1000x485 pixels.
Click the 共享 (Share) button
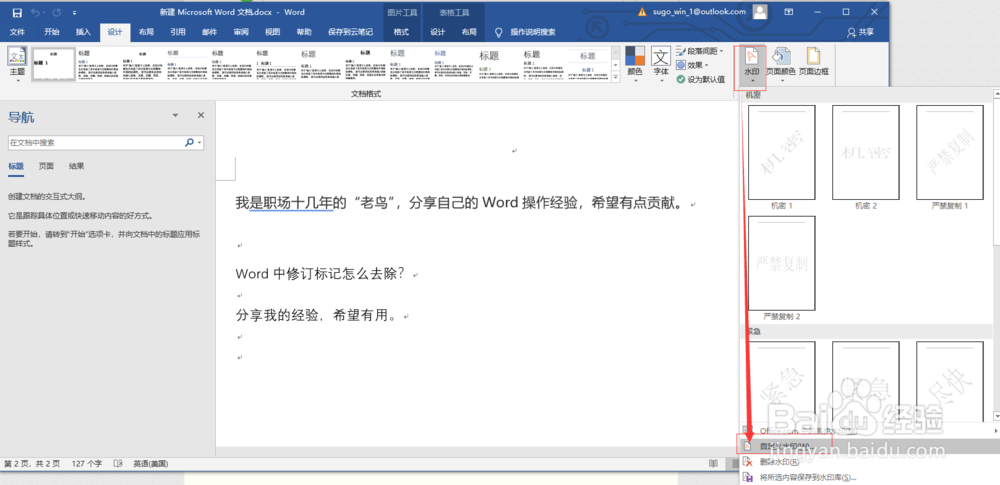pyautogui.click(x=860, y=32)
